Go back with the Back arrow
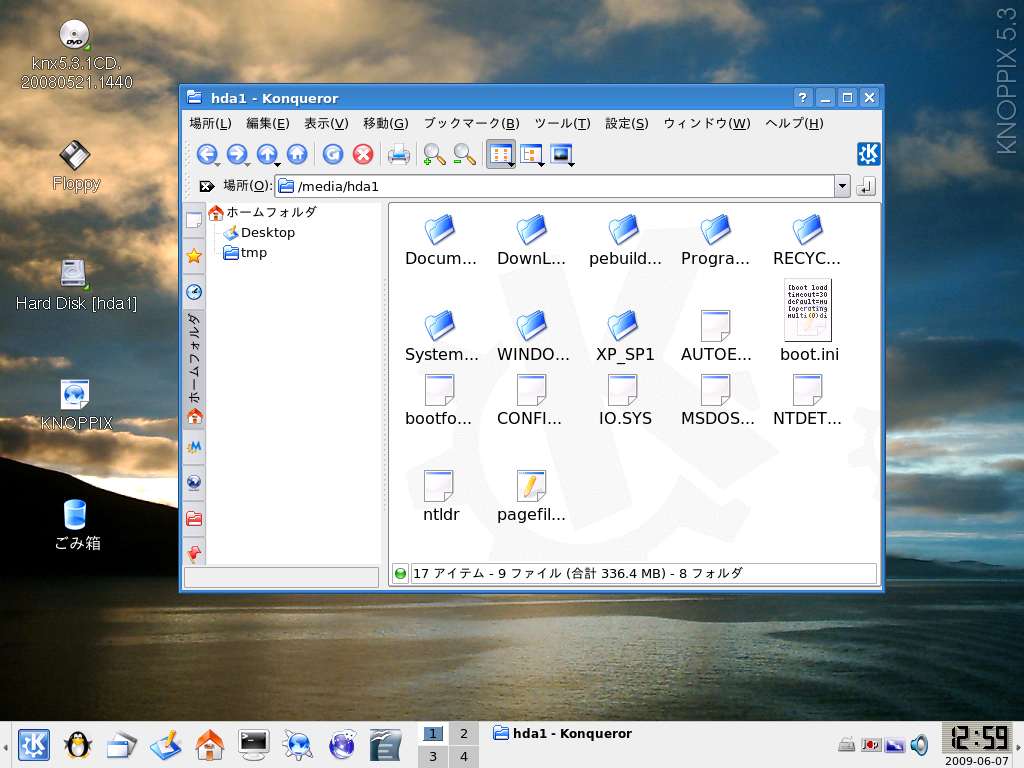Image resolution: width=1024 pixels, height=768 pixels. pos(207,154)
